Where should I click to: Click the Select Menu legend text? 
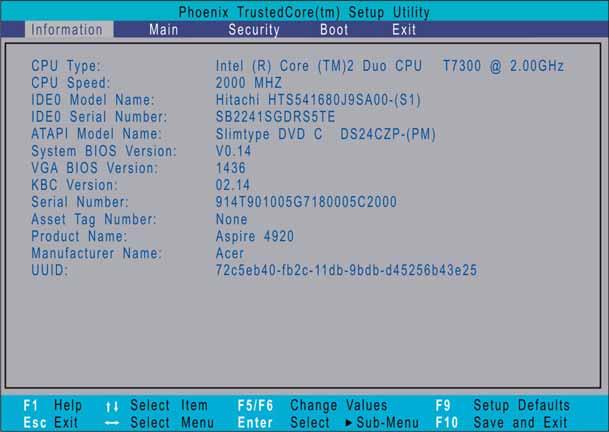[172, 423]
